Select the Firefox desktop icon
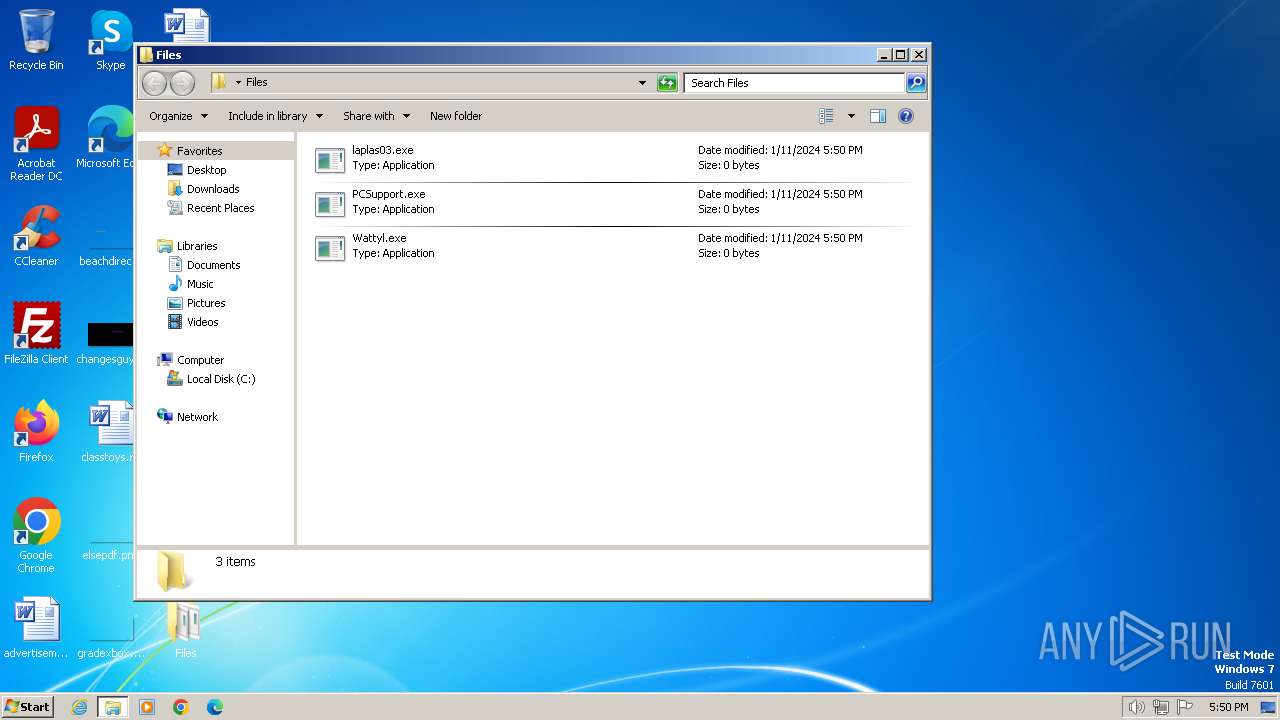The width and height of the screenshot is (1280, 720). click(x=36, y=432)
